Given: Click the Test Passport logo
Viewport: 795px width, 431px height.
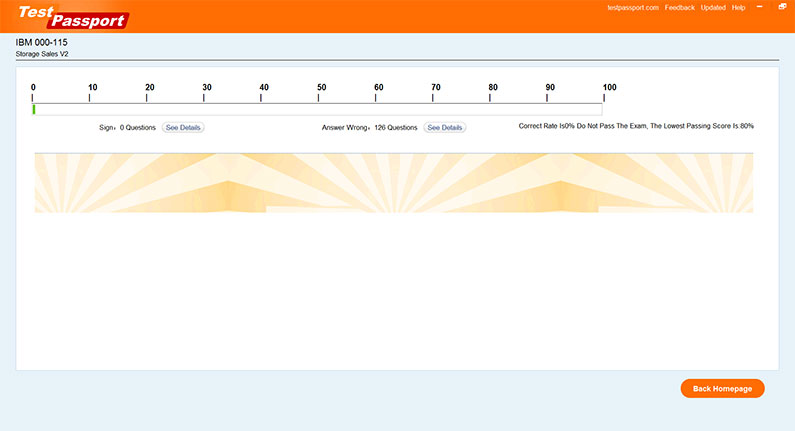Looking at the screenshot, I should click(x=74, y=17).
